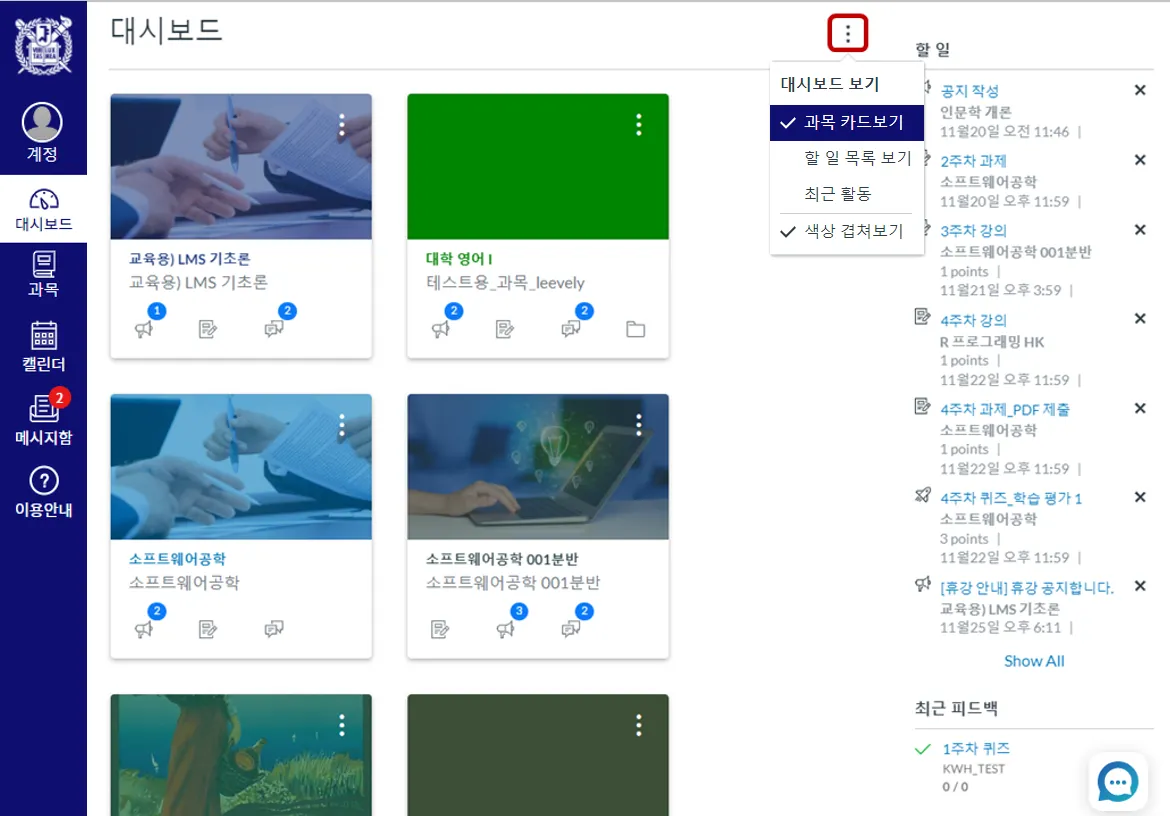Open the 4주차 강의 to-do item
Viewport: 1170px width, 816px height.
[x=973, y=321]
